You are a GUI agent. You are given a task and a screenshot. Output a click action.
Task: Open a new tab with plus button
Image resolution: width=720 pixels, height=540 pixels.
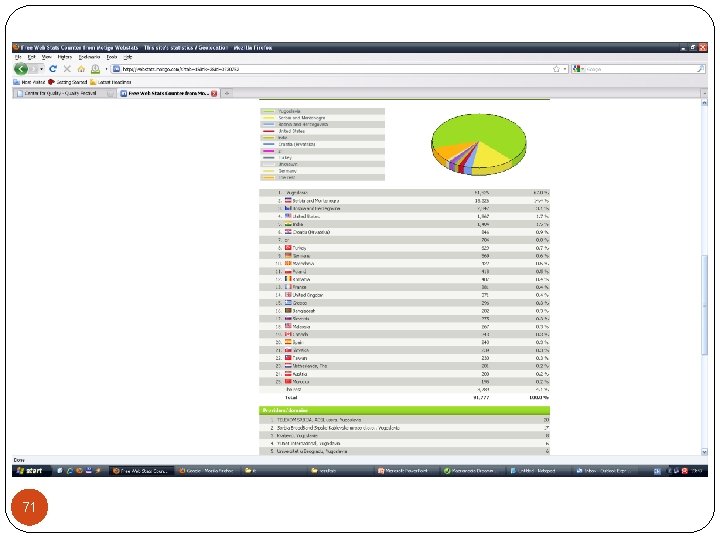227,93
